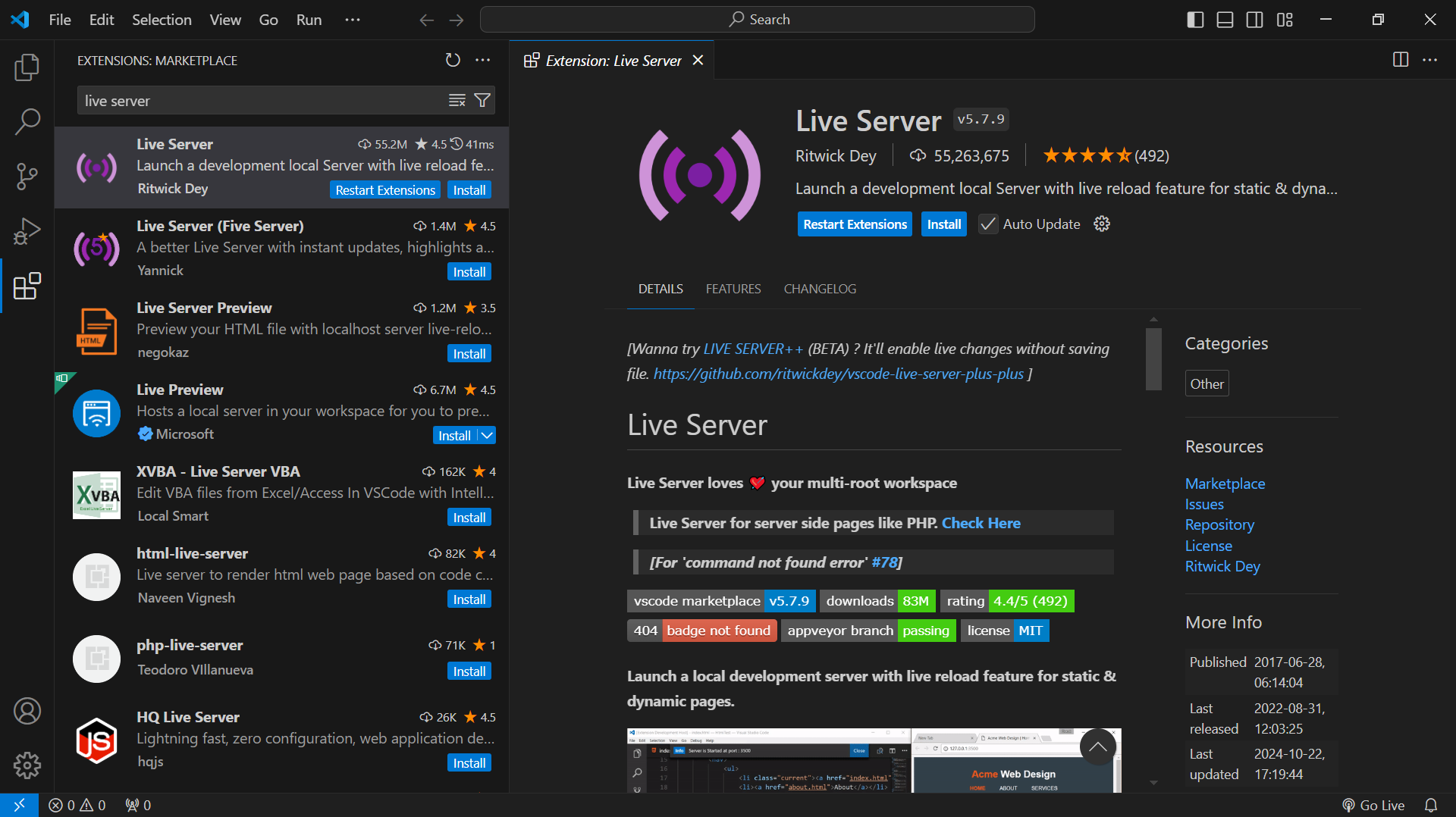The width and height of the screenshot is (1456, 817).
Task: Refresh the extensions marketplace list
Action: pyautogui.click(x=453, y=61)
